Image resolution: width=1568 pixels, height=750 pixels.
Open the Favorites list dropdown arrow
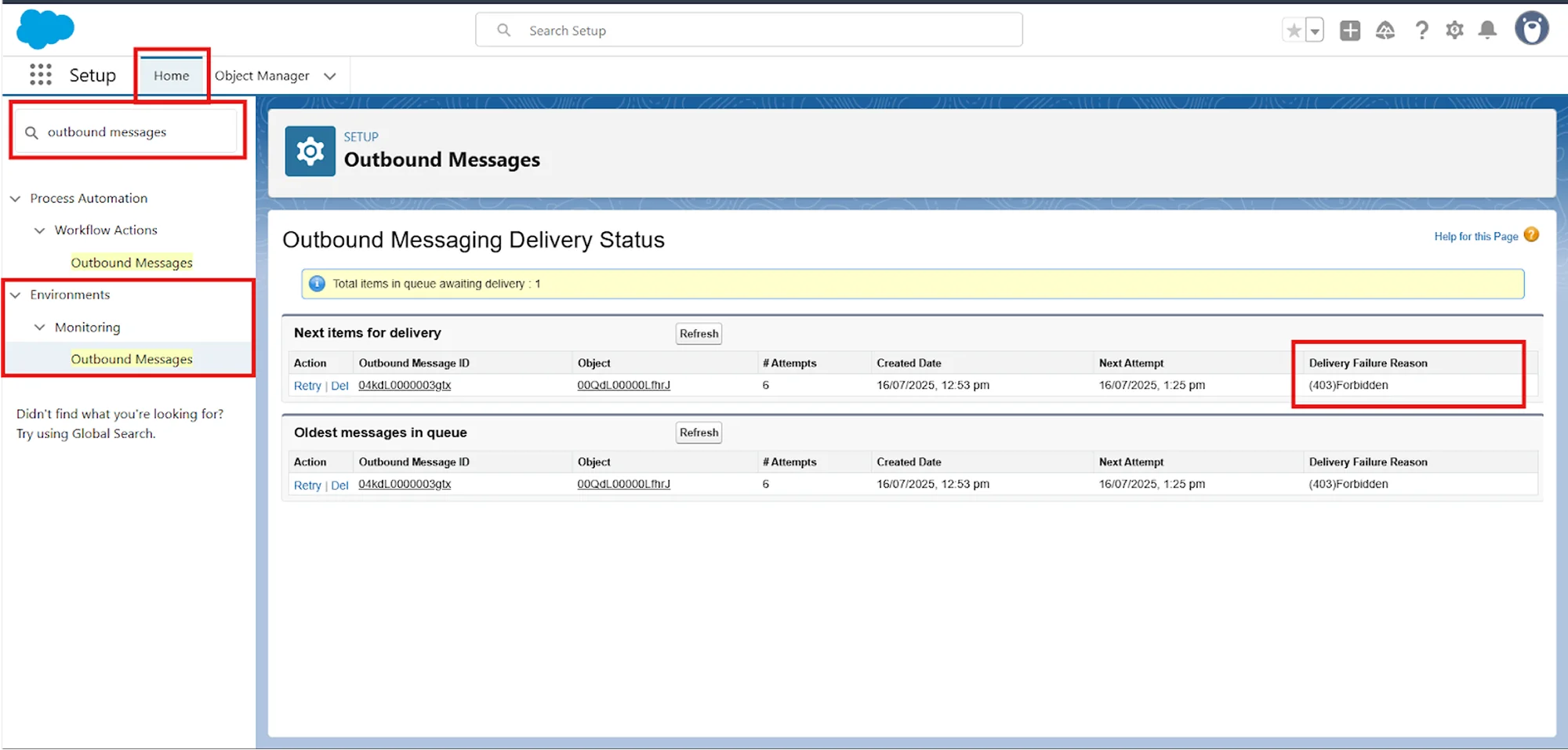pos(1315,31)
